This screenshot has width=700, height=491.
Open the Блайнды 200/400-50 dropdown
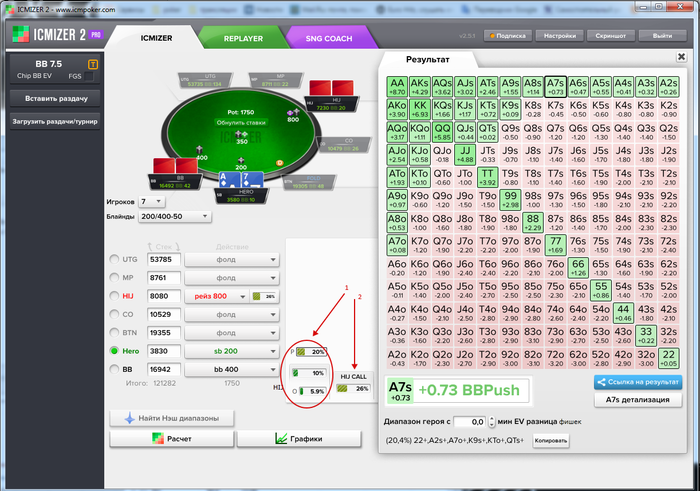pyautogui.click(x=175, y=216)
